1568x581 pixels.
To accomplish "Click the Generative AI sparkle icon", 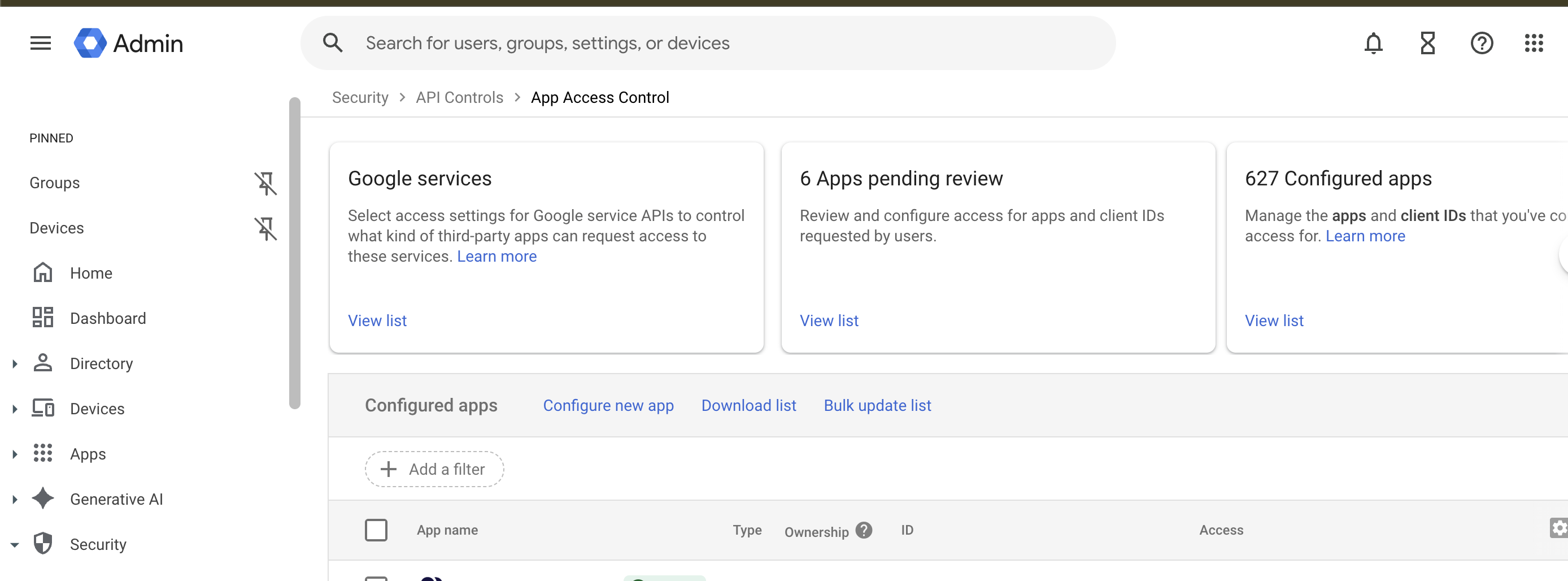I will coord(42,498).
